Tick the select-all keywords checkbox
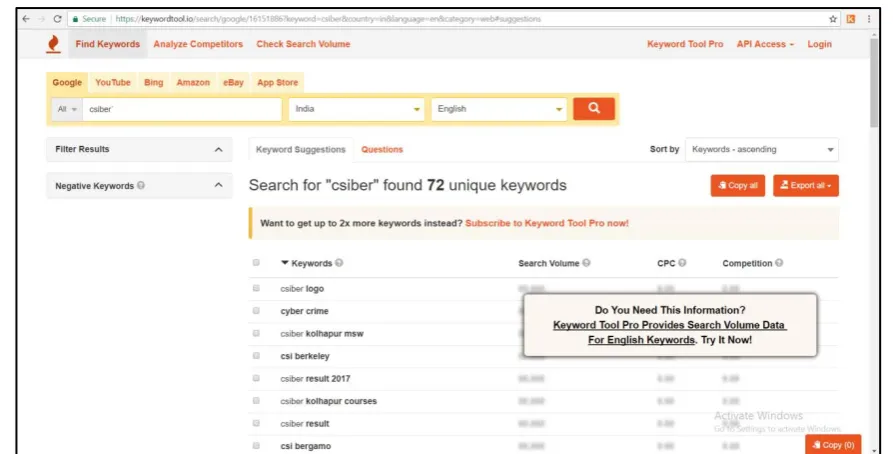 [256, 262]
